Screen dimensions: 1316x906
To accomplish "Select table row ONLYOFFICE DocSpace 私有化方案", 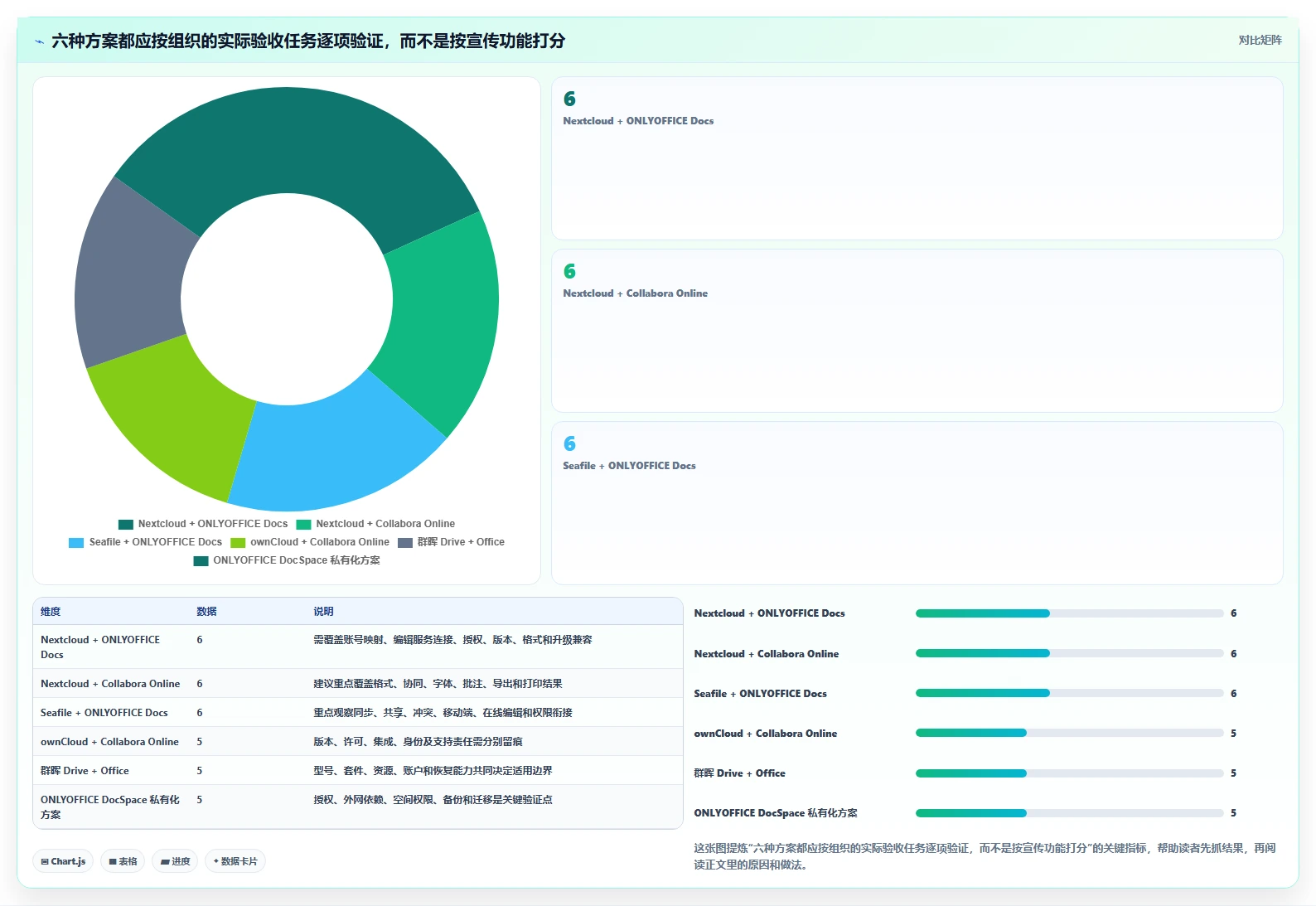I will [x=358, y=807].
